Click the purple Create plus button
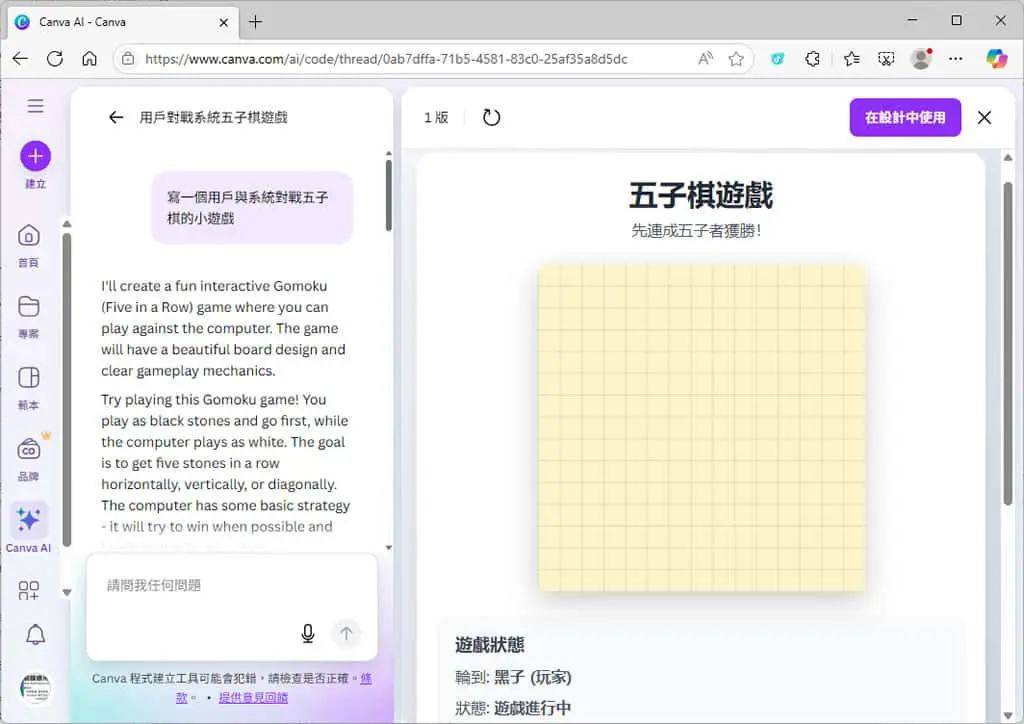Image resolution: width=1024 pixels, height=724 pixels. point(35,156)
